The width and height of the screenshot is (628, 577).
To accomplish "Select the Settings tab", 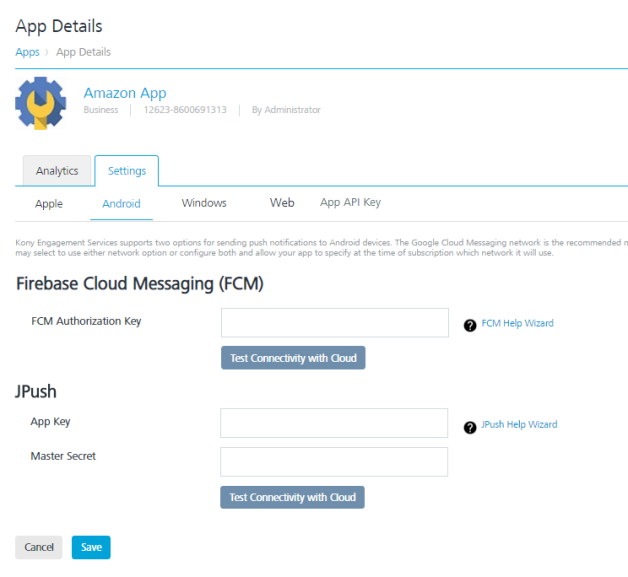I will tap(127, 171).
